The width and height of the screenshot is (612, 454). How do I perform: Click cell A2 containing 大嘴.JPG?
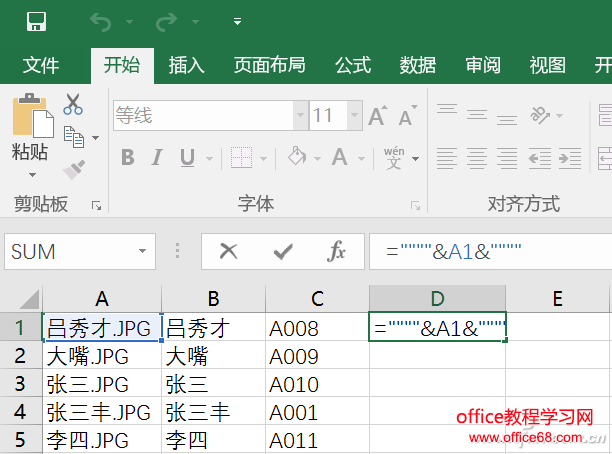(x=102, y=356)
